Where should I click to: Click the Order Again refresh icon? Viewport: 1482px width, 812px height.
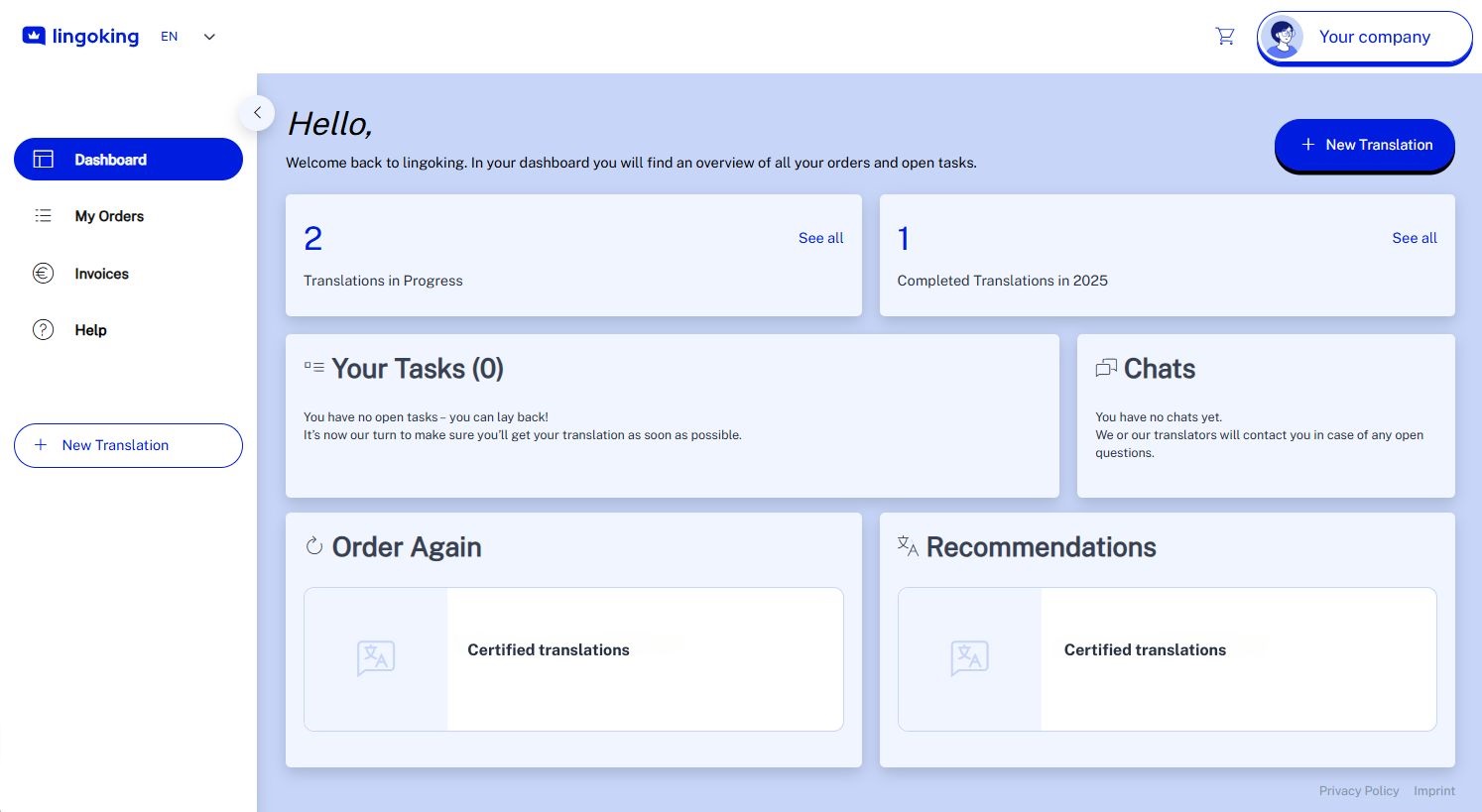coord(314,545)
